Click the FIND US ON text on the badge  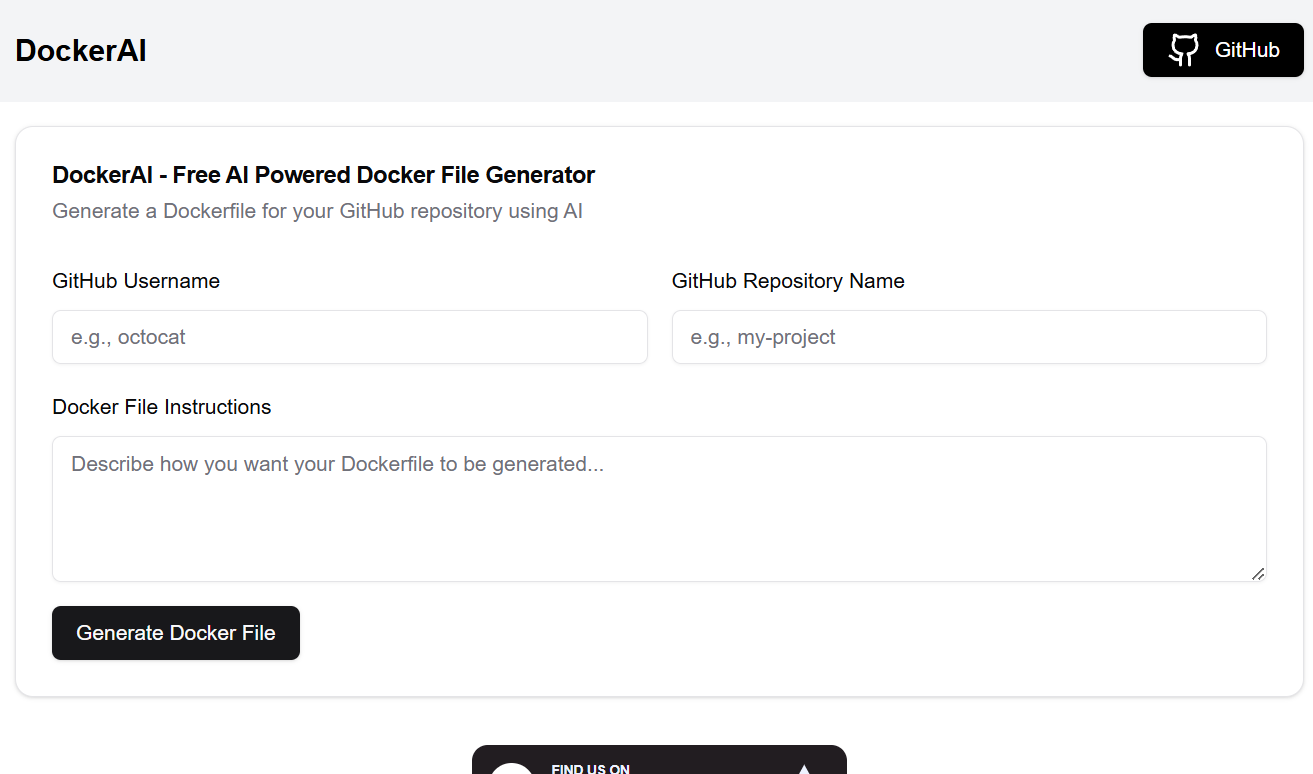tap(590, 770)
